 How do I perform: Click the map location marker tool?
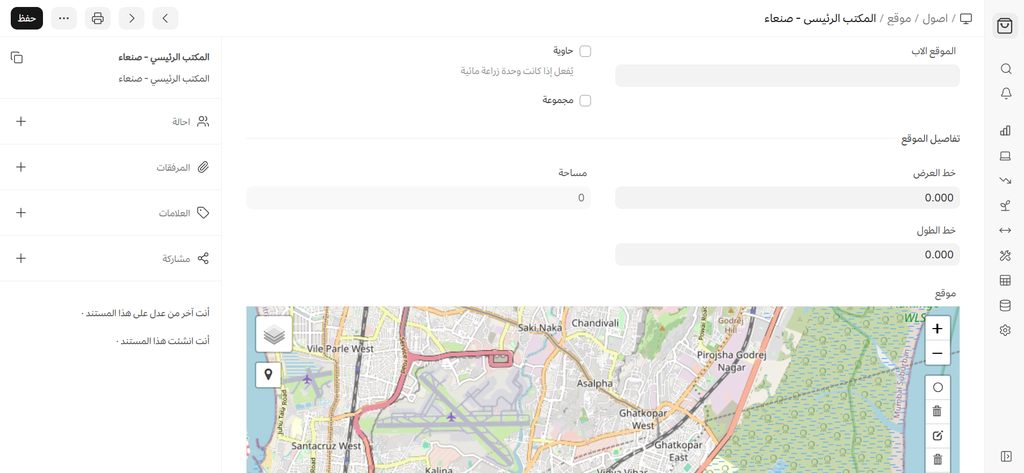(x=268, y=375)
